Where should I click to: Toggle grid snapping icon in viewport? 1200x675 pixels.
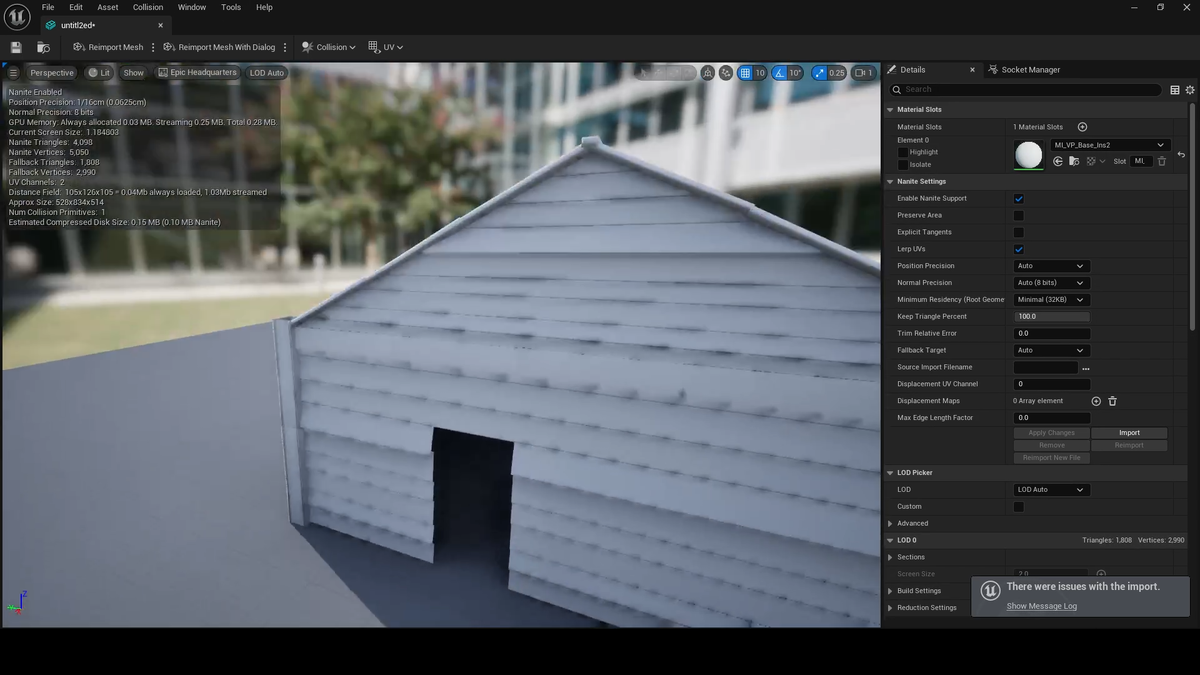pyautogui.click(x=745, y=73)
